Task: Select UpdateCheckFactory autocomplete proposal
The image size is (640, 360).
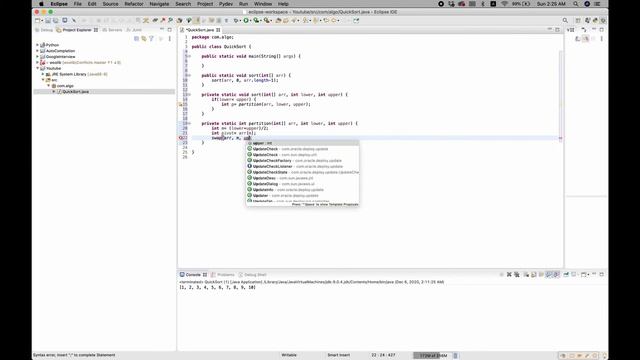Action: [302, 160]
